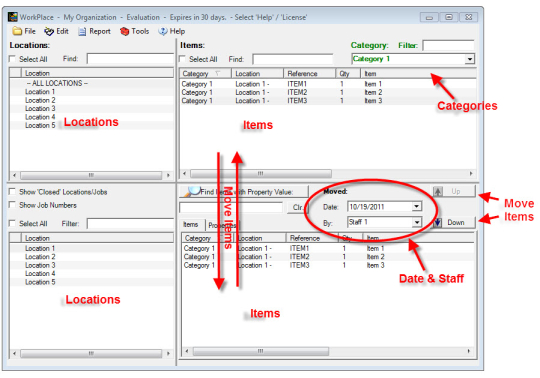Select Location 3 in bottom Locations list

pyautogui.click(x=92, y=265)
